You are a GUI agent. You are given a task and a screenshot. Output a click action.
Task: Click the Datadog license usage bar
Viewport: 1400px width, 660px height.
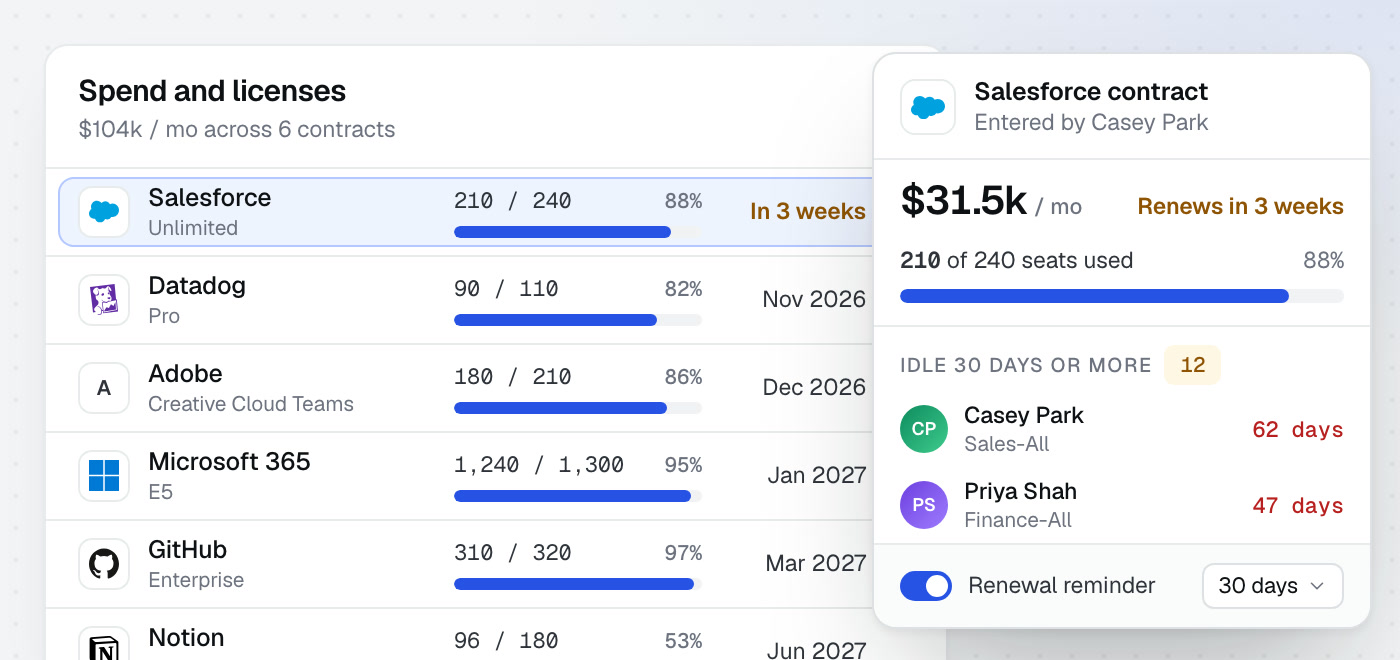[x=578, y=320]
